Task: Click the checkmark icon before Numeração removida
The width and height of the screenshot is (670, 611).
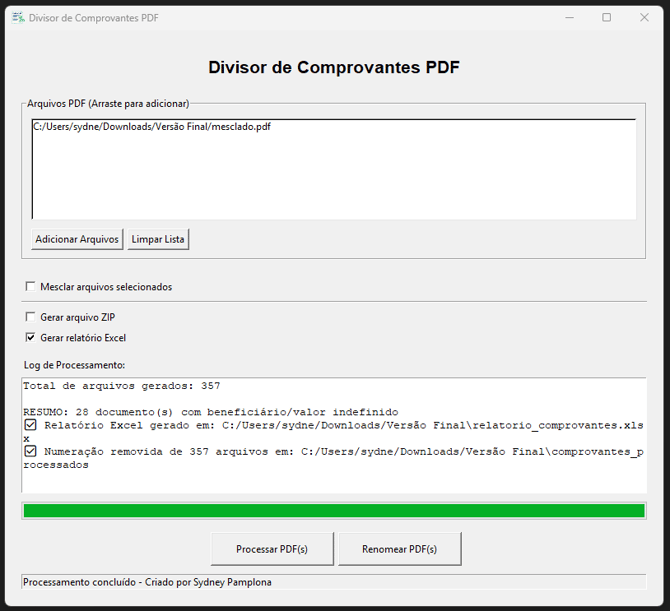Action: tap(30, 451)
